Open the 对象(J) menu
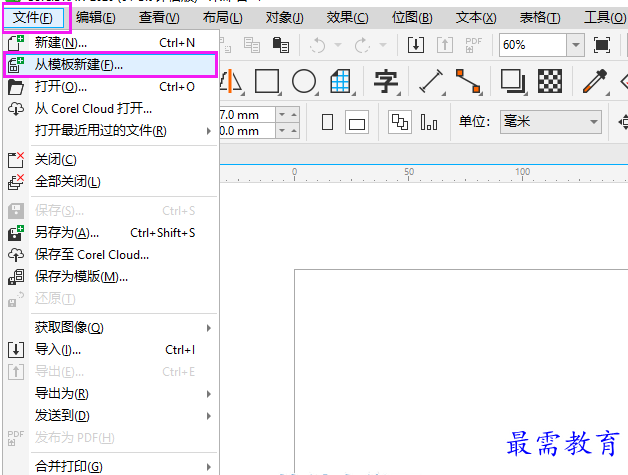 pos(284,18)
